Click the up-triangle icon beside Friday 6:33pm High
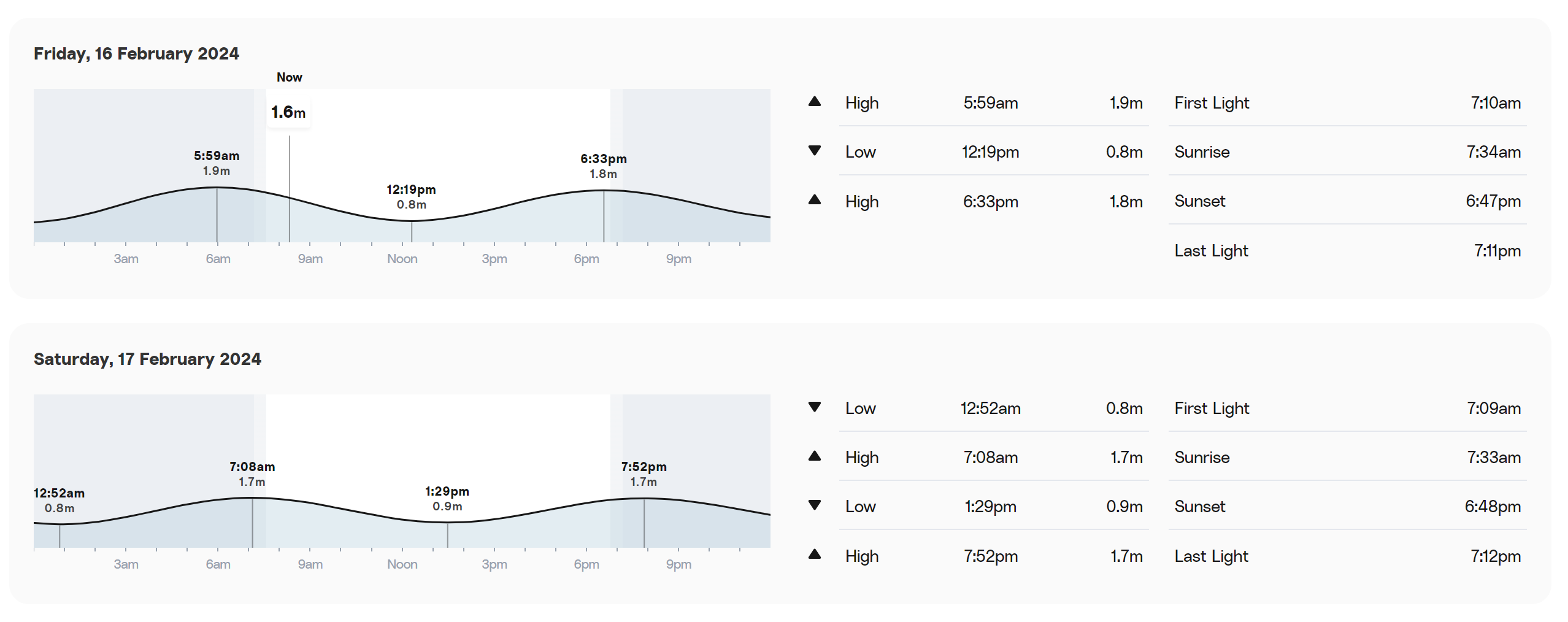 (814, 199)
